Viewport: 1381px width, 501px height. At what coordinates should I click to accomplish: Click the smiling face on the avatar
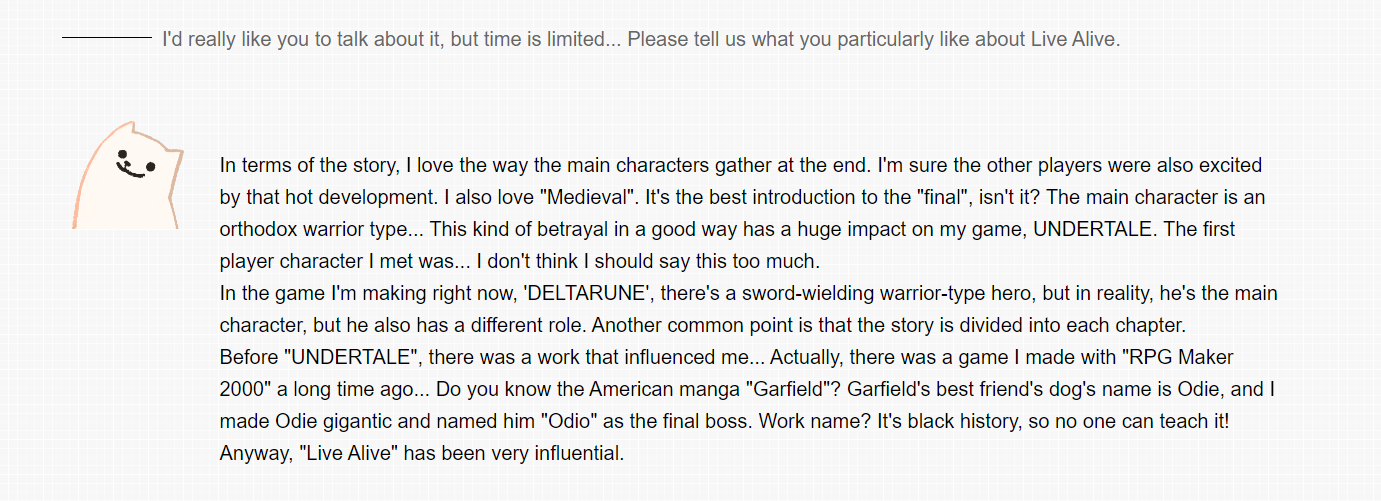pyautogui.click(x=130, y=163)
